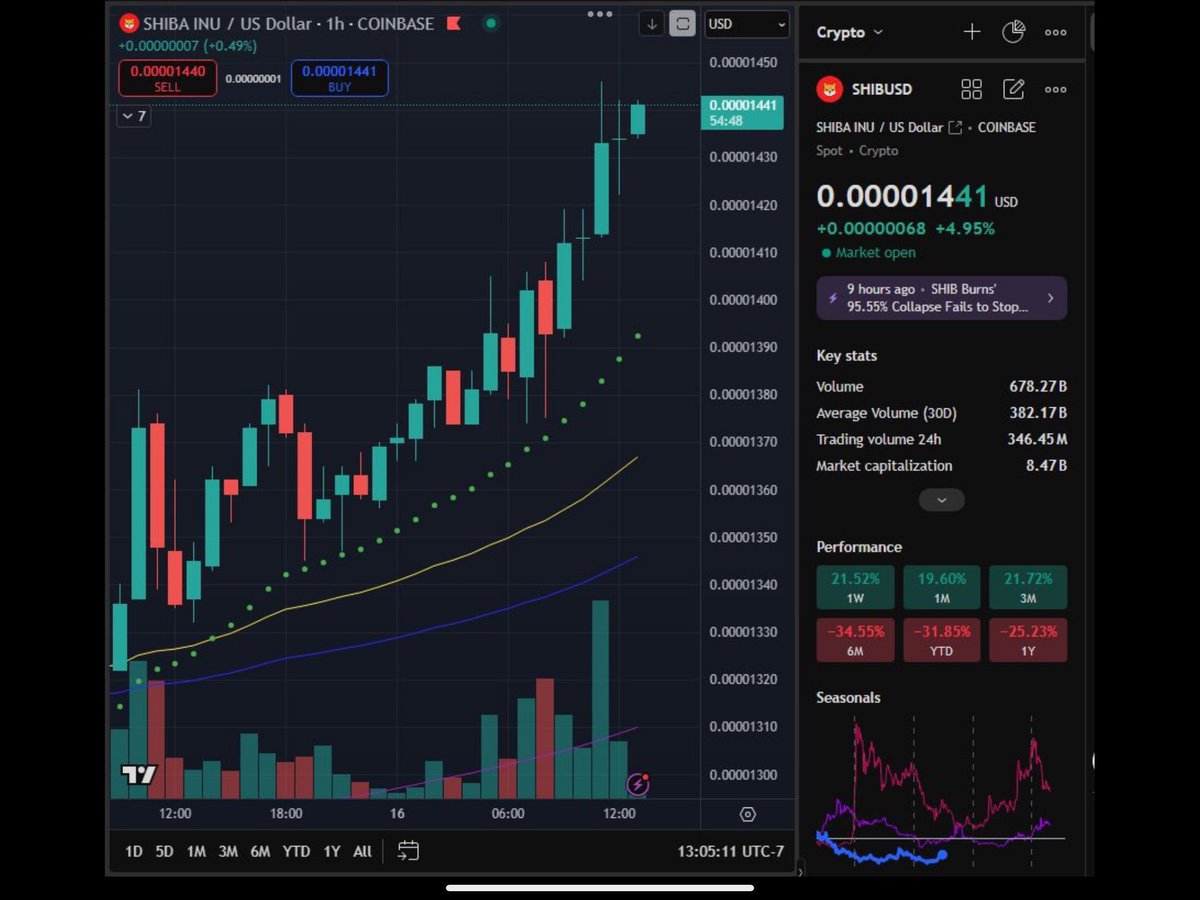Click the pie chart icon in watchlist header
Viewport: 1200px width, 900px height.
(x=1013, y=32)
